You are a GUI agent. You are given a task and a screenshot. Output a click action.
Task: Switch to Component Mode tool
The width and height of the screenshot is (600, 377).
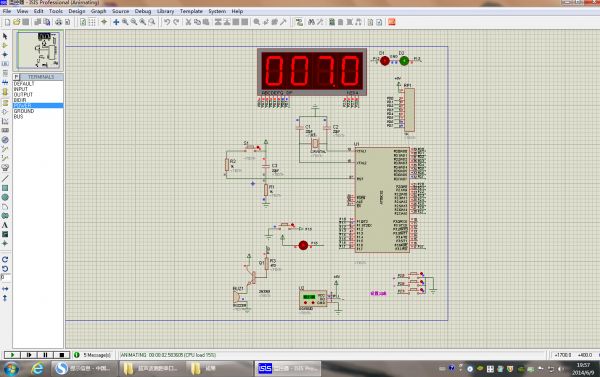tap(5, 45)
